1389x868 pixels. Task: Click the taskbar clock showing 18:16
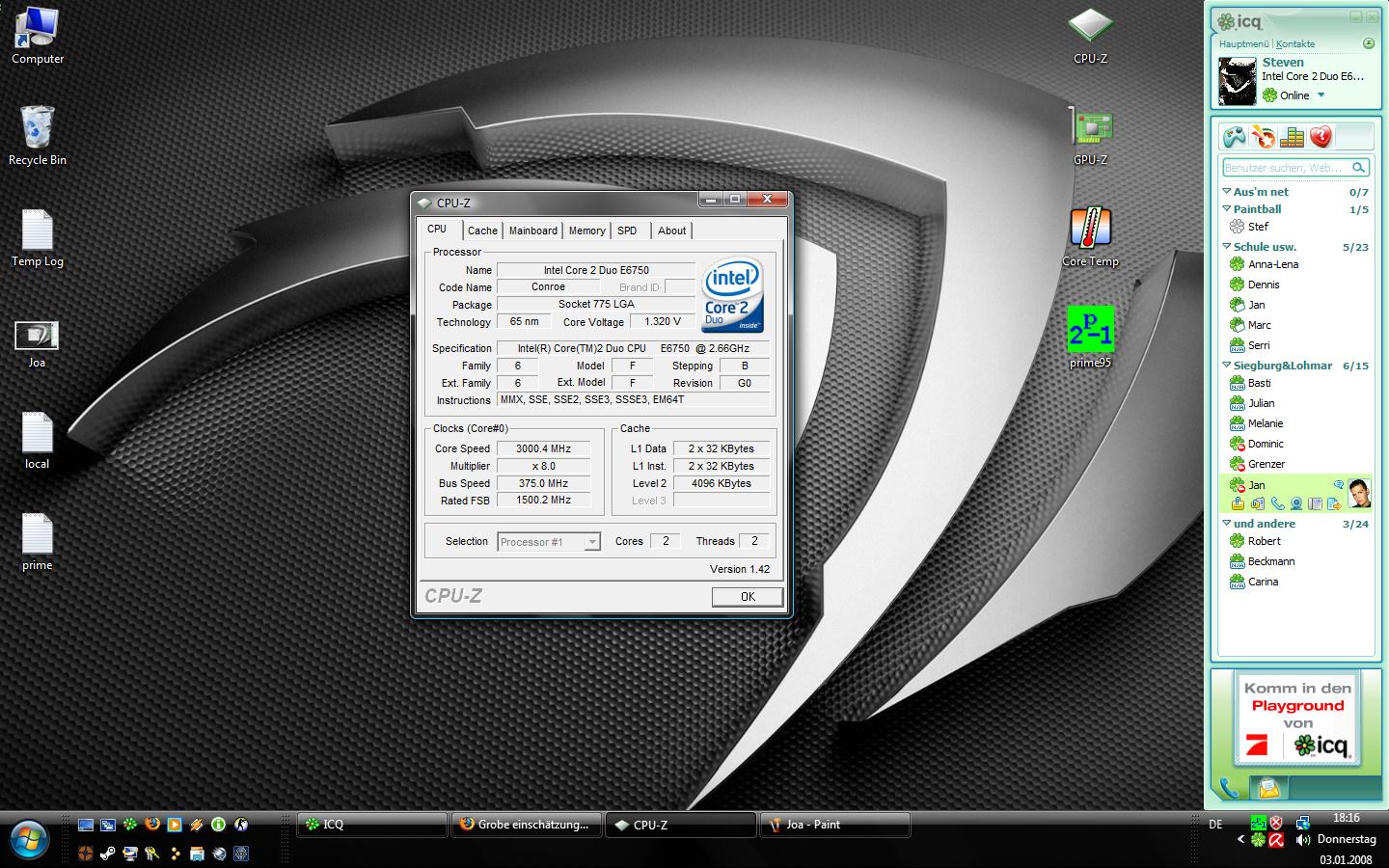pyautogui.click(x=1347, y=818)
